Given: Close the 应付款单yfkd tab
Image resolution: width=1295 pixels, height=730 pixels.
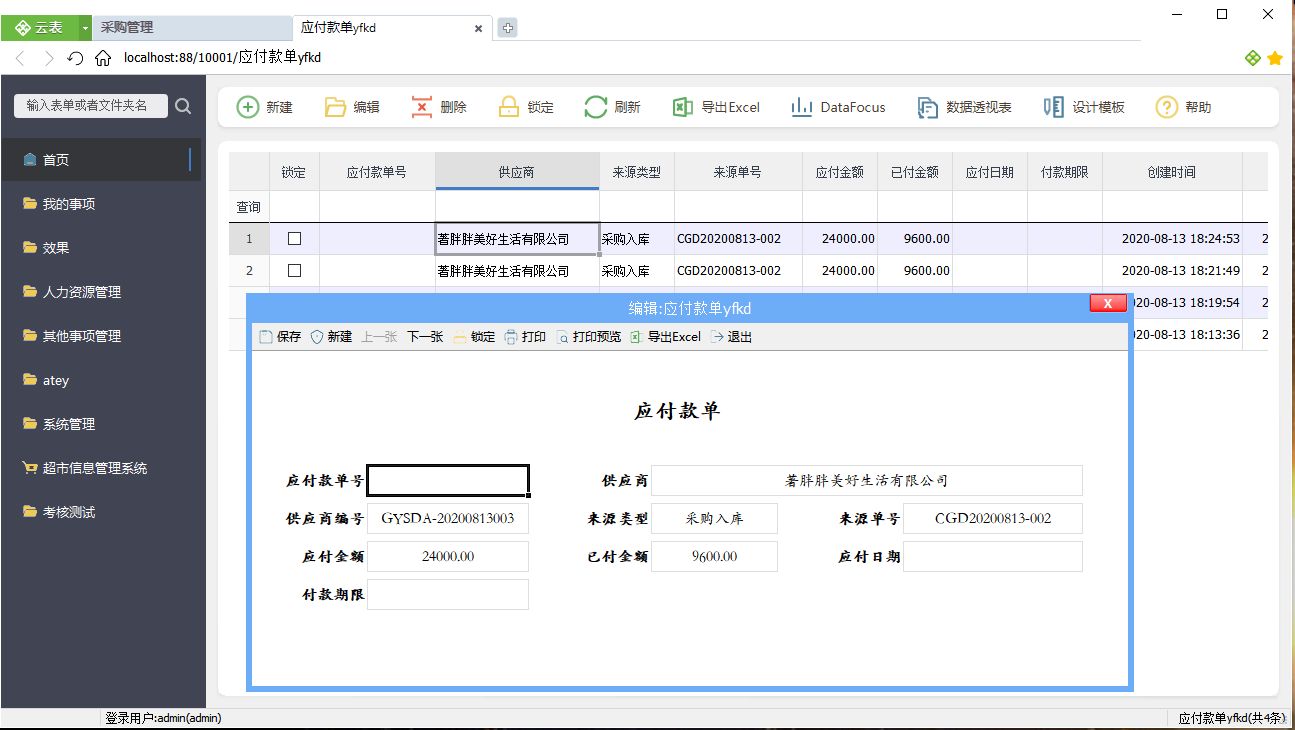Looking at the screenshot, I should pyautogui.click(x=479, y=29).
